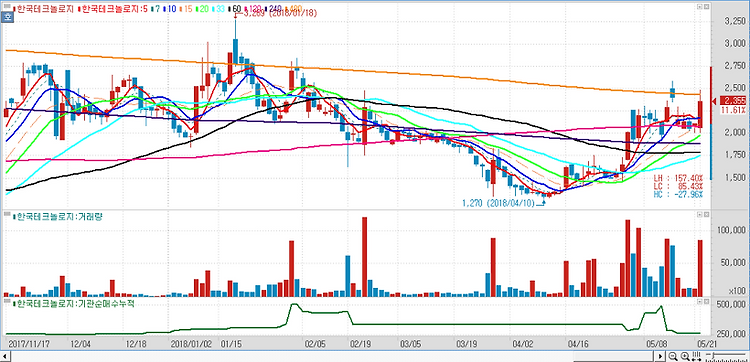
Task: Click the 2017/11/17 date axis label
Action: point(28,343)
